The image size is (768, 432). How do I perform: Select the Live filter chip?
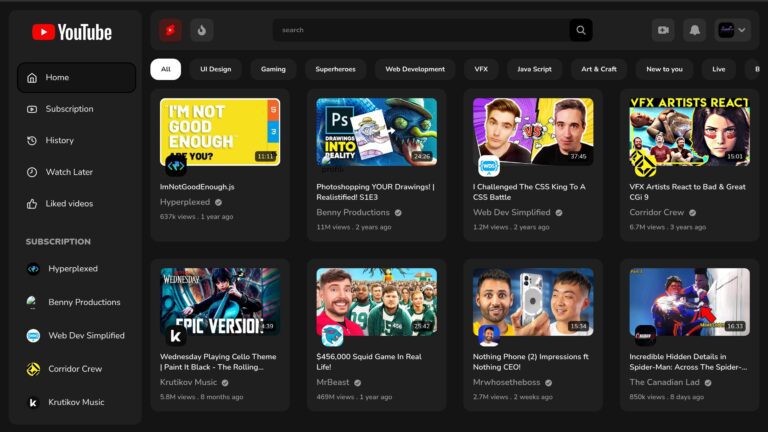pyautogui.click(x=719, y=69)
